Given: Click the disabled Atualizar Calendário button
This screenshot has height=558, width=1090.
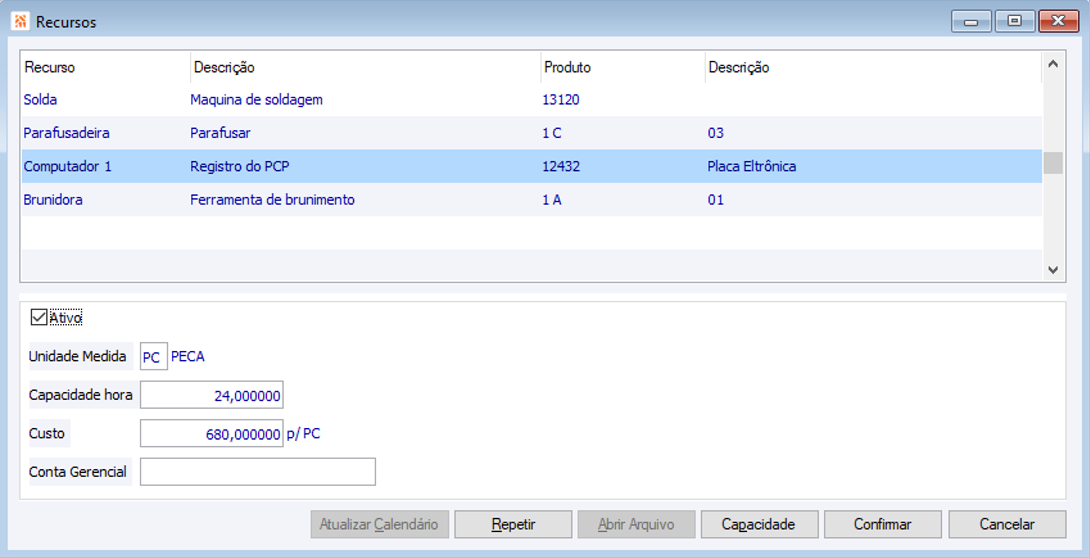Looking at the screenshot, I should 380,525.
